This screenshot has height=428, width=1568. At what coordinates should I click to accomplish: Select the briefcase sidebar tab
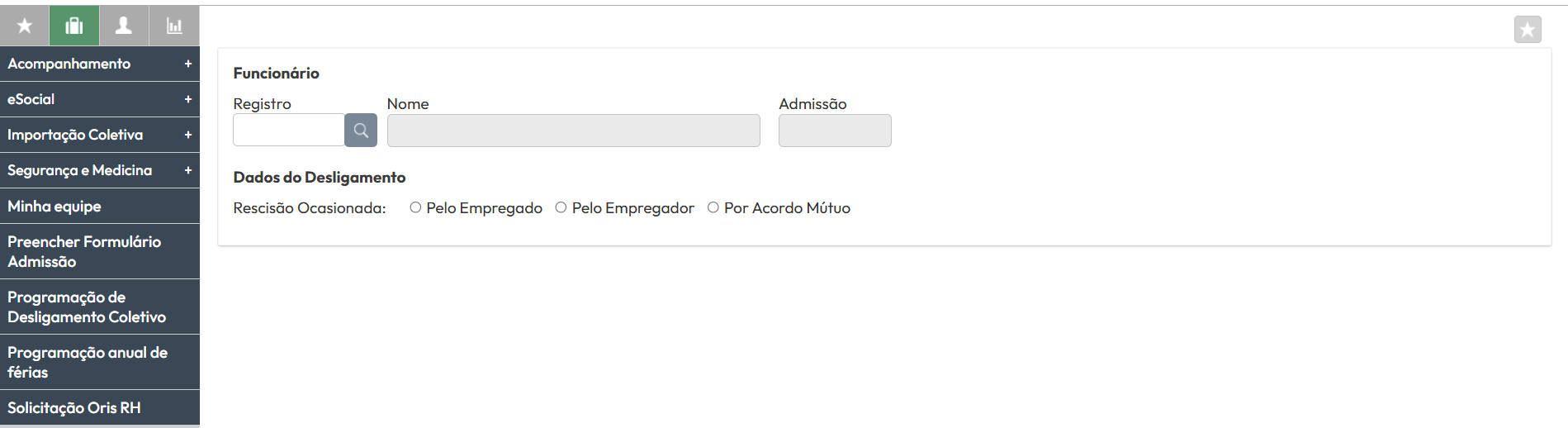(74, 26)
